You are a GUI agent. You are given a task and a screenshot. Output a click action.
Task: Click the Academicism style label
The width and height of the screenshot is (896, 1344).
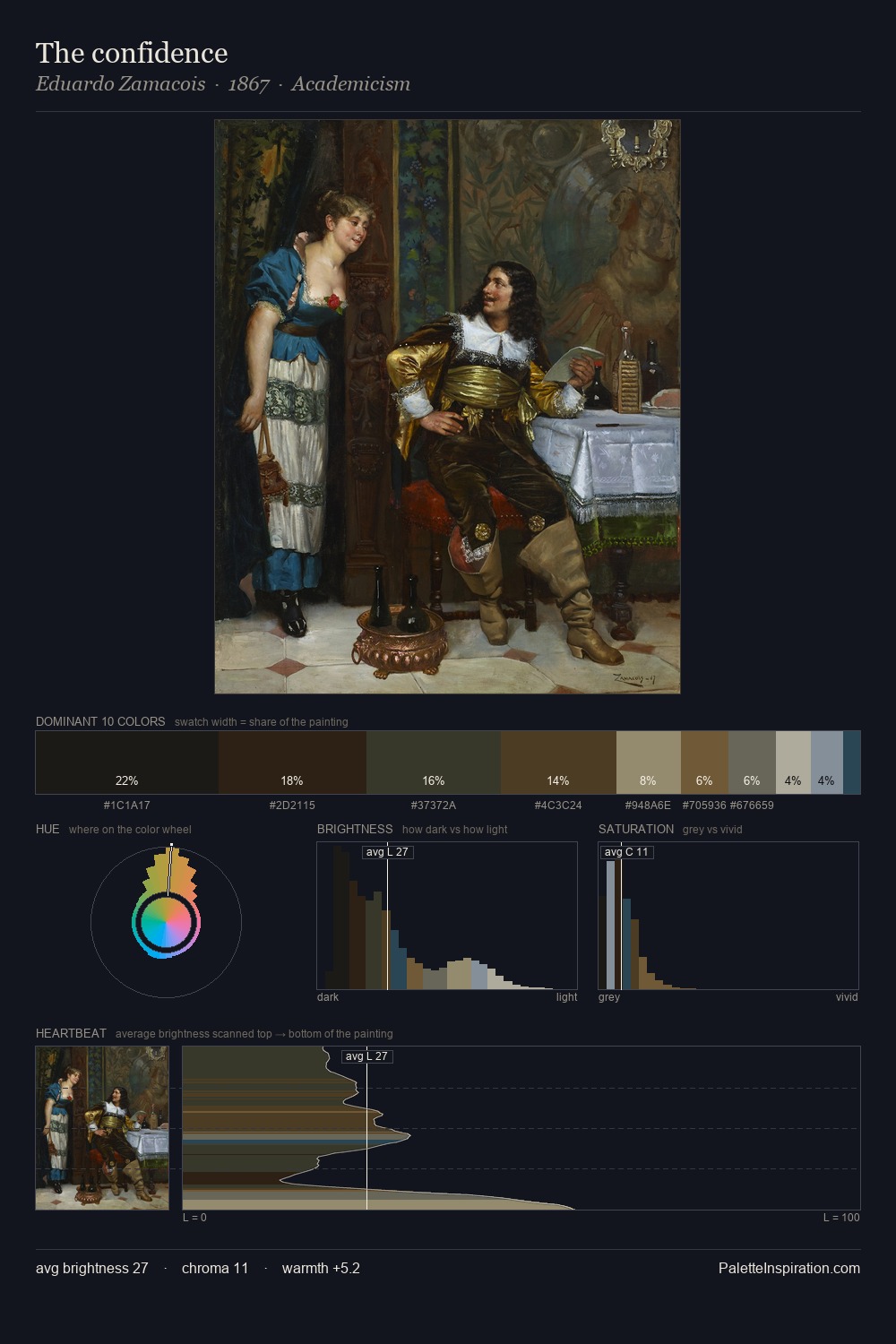click(350, 84)
